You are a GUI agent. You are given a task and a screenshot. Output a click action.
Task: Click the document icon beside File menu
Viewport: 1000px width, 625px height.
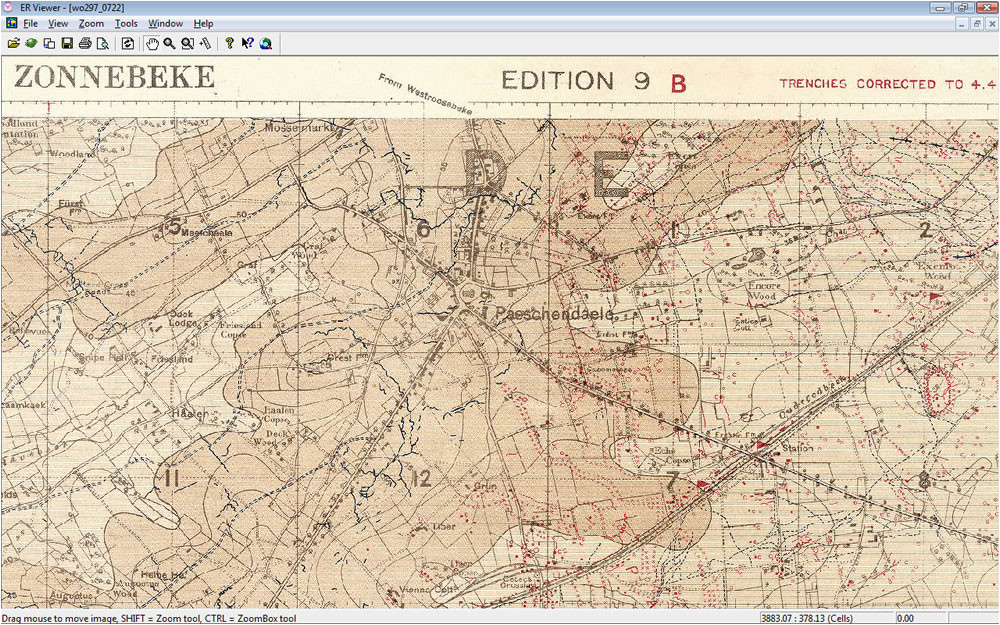click(x=11, y=23)
